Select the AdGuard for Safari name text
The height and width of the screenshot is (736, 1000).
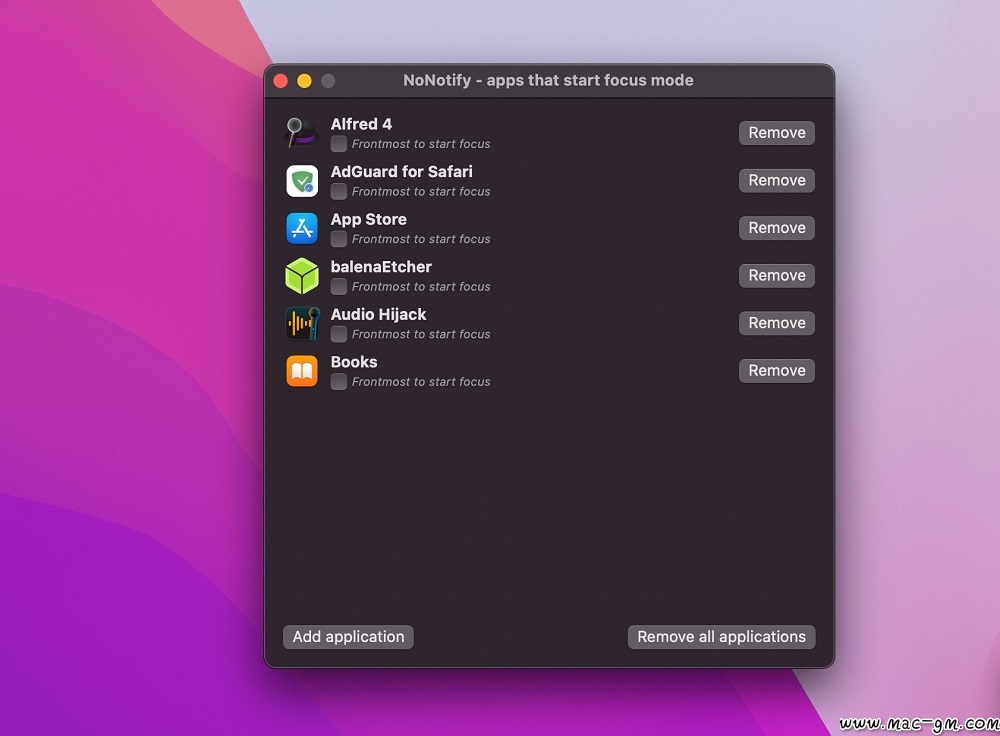[x=401, y=172]
